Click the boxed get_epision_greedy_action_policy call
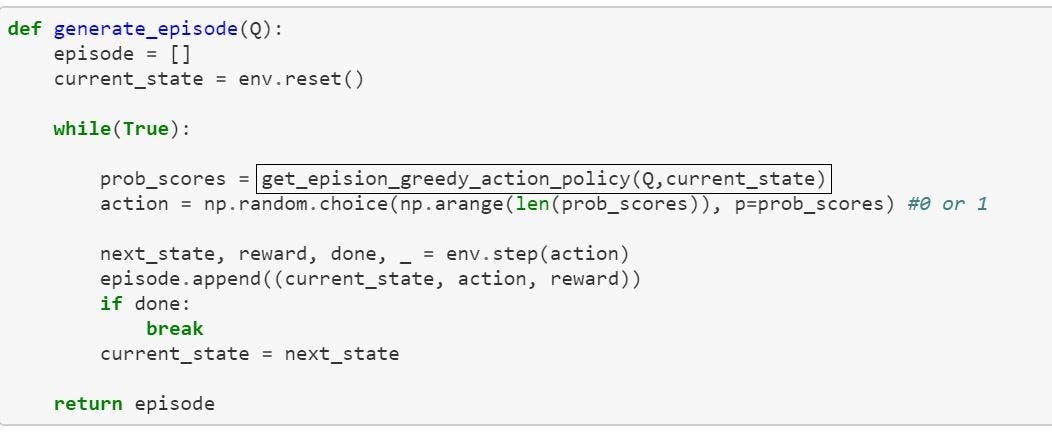 [543, 179]
